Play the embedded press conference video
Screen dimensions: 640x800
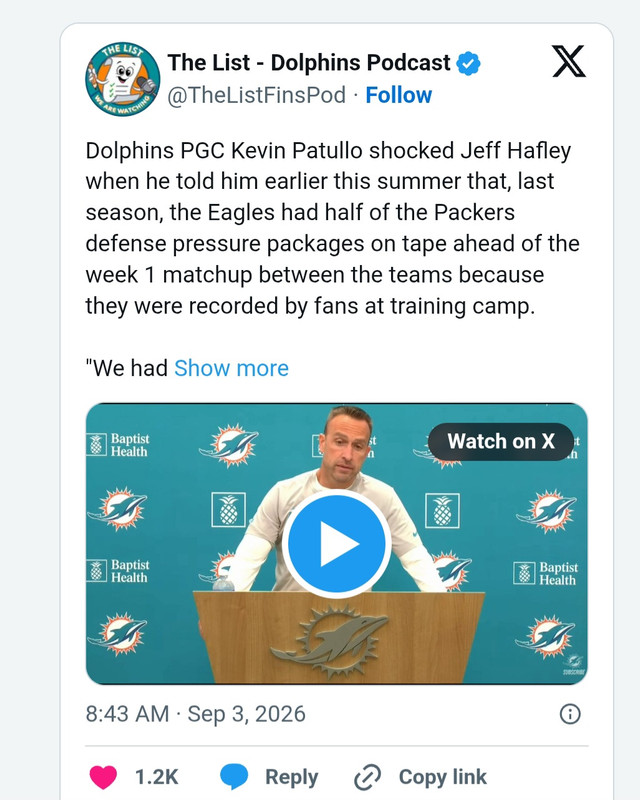point(336,544)
